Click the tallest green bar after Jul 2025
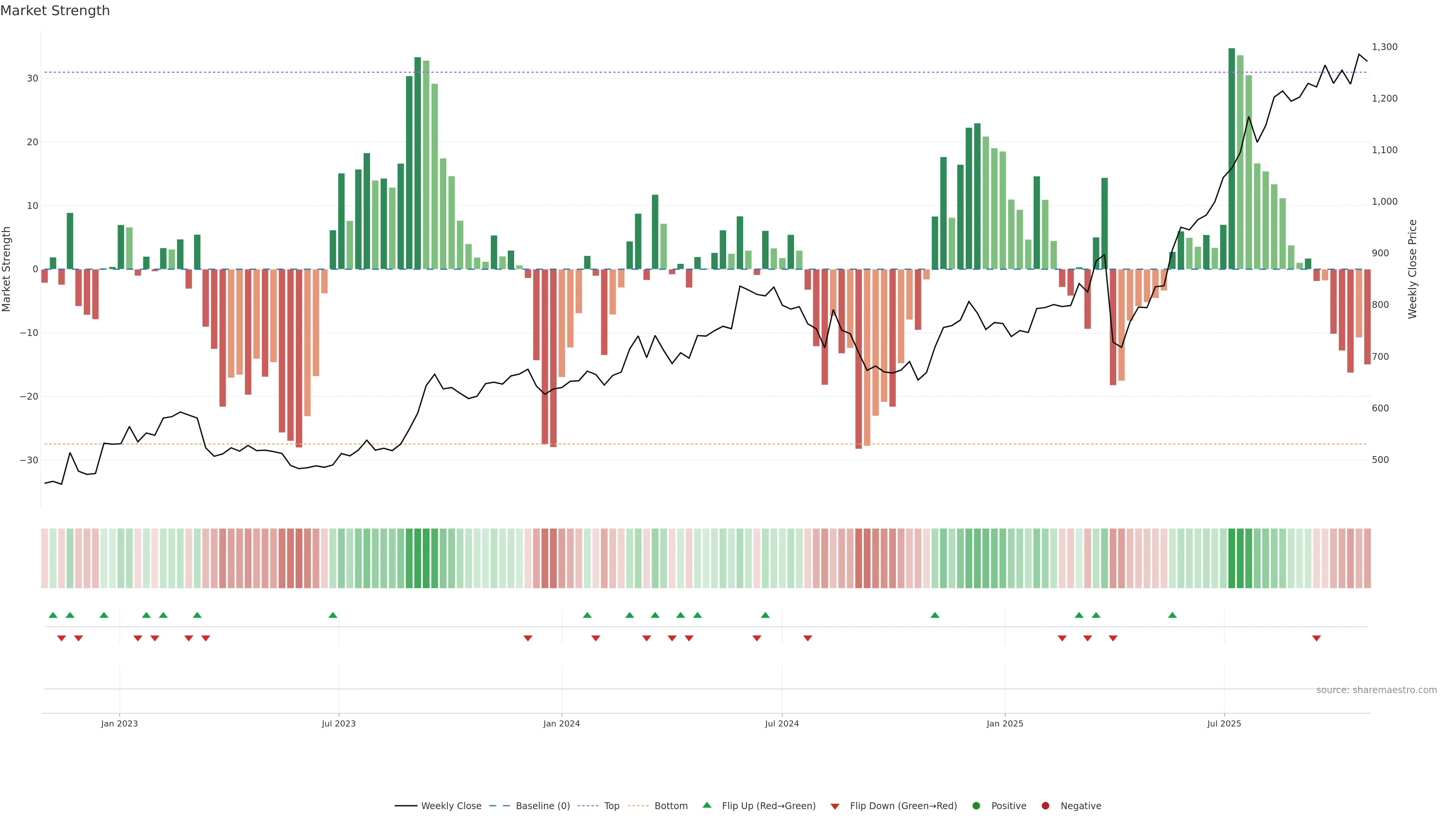 tap(1232, 158)
